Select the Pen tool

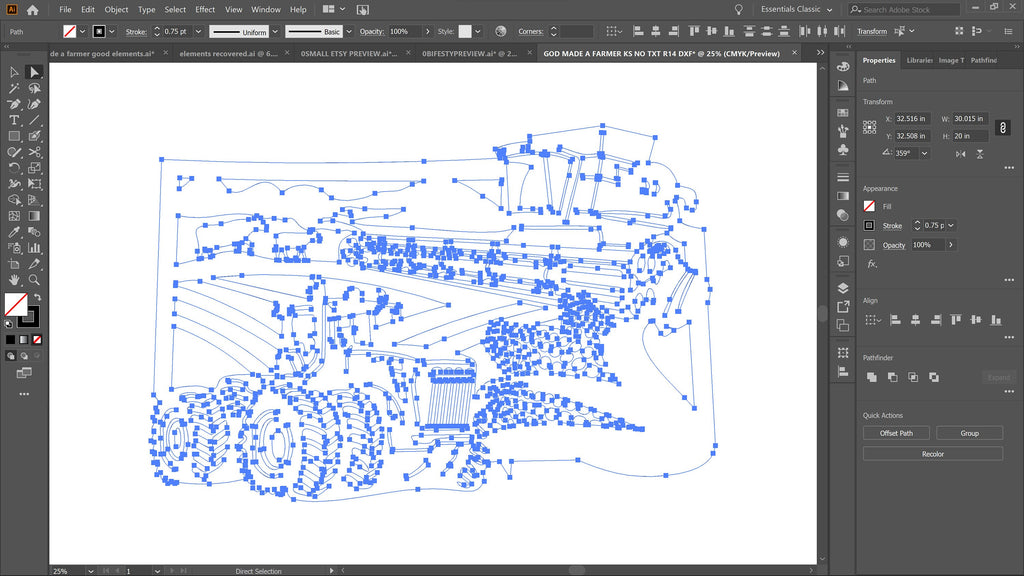pos(14,104)
